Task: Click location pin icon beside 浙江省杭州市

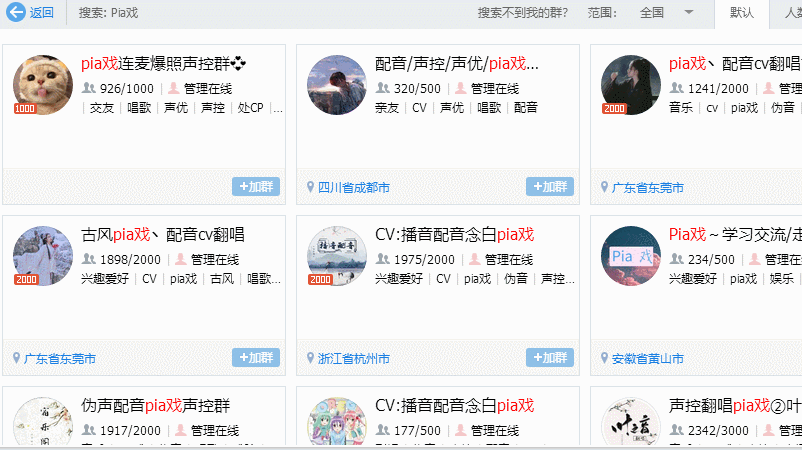Action: (310, 358)
